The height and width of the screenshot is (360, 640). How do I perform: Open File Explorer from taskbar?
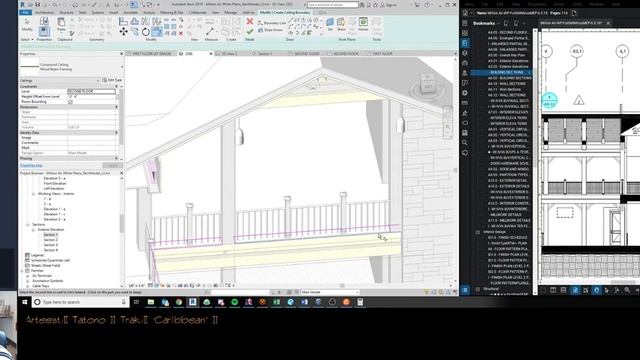[151, 302]
